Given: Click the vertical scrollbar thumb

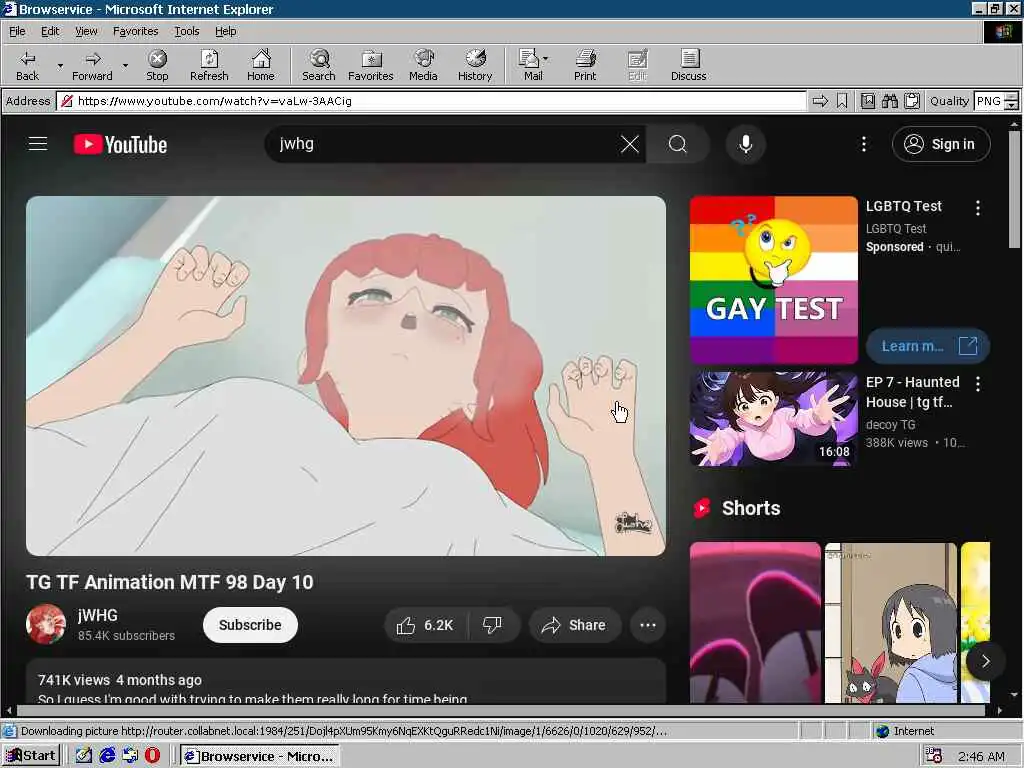Looking at the screenshot, I should coord(1014,189).
